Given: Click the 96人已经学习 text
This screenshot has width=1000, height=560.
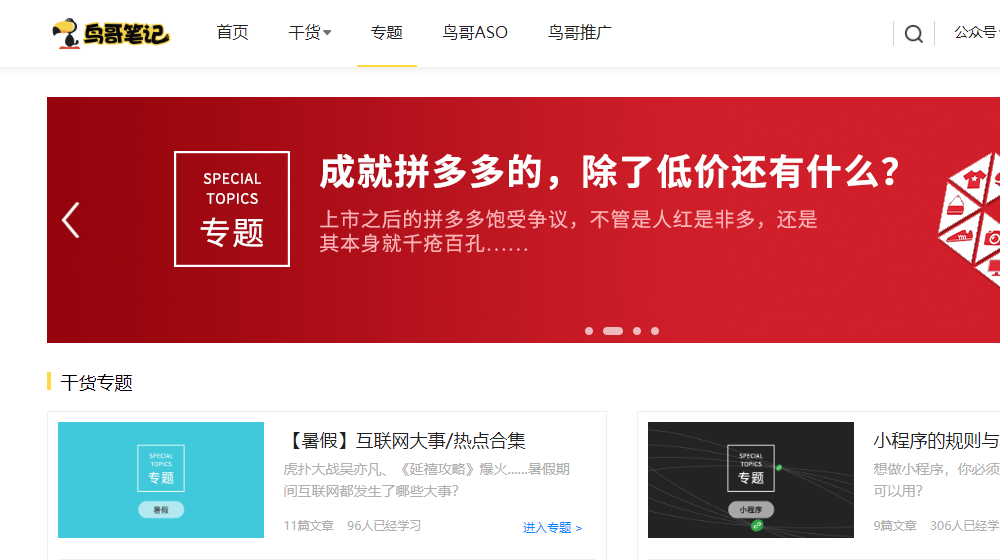Looking at the screenshot, I should (384, 526).
